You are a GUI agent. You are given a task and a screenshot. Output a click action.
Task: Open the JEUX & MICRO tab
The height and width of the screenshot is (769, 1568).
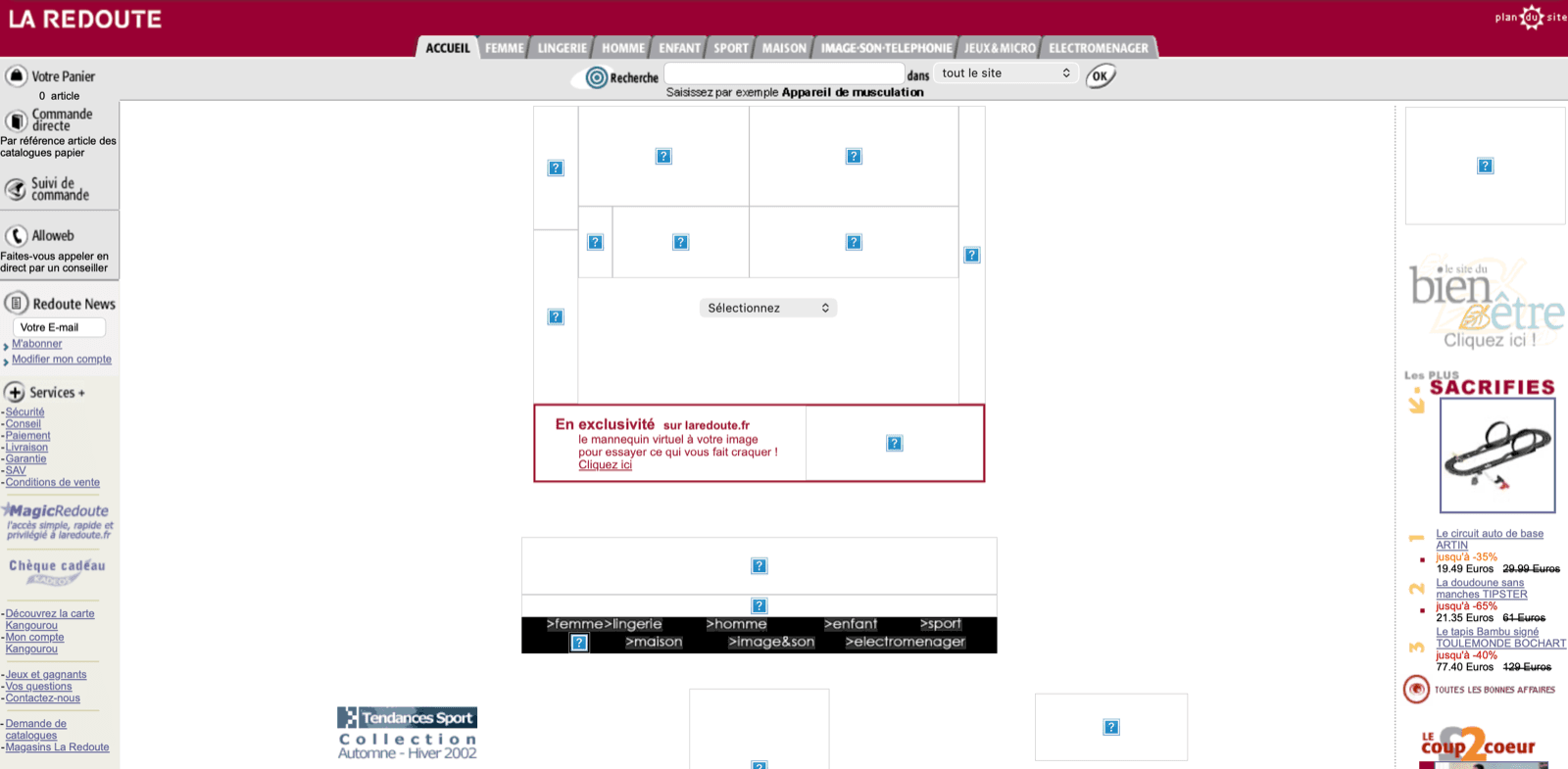[x=1000, y=47]
